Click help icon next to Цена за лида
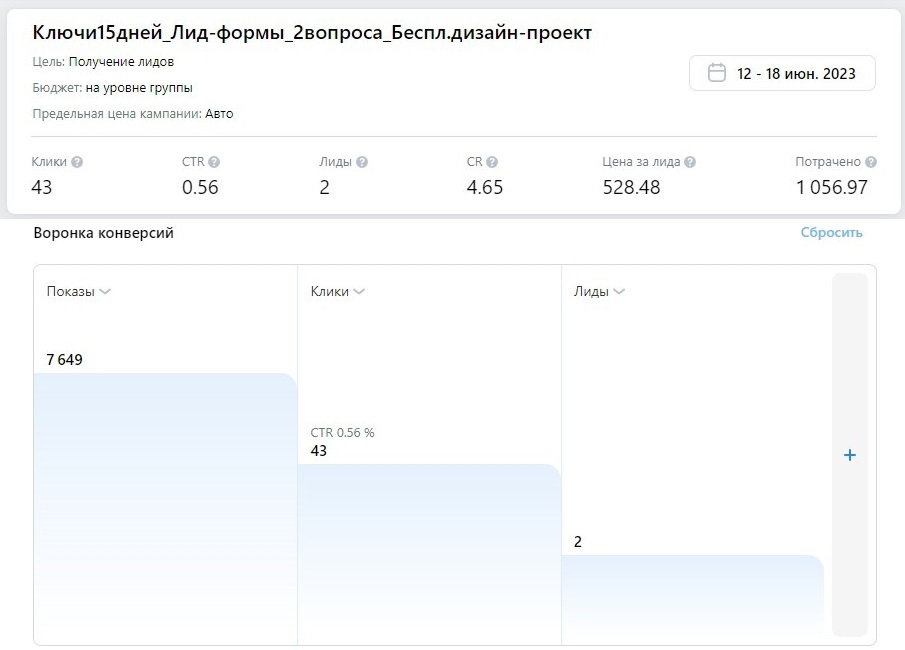Screen dimensions: 905x650 [x=690, y=162]
